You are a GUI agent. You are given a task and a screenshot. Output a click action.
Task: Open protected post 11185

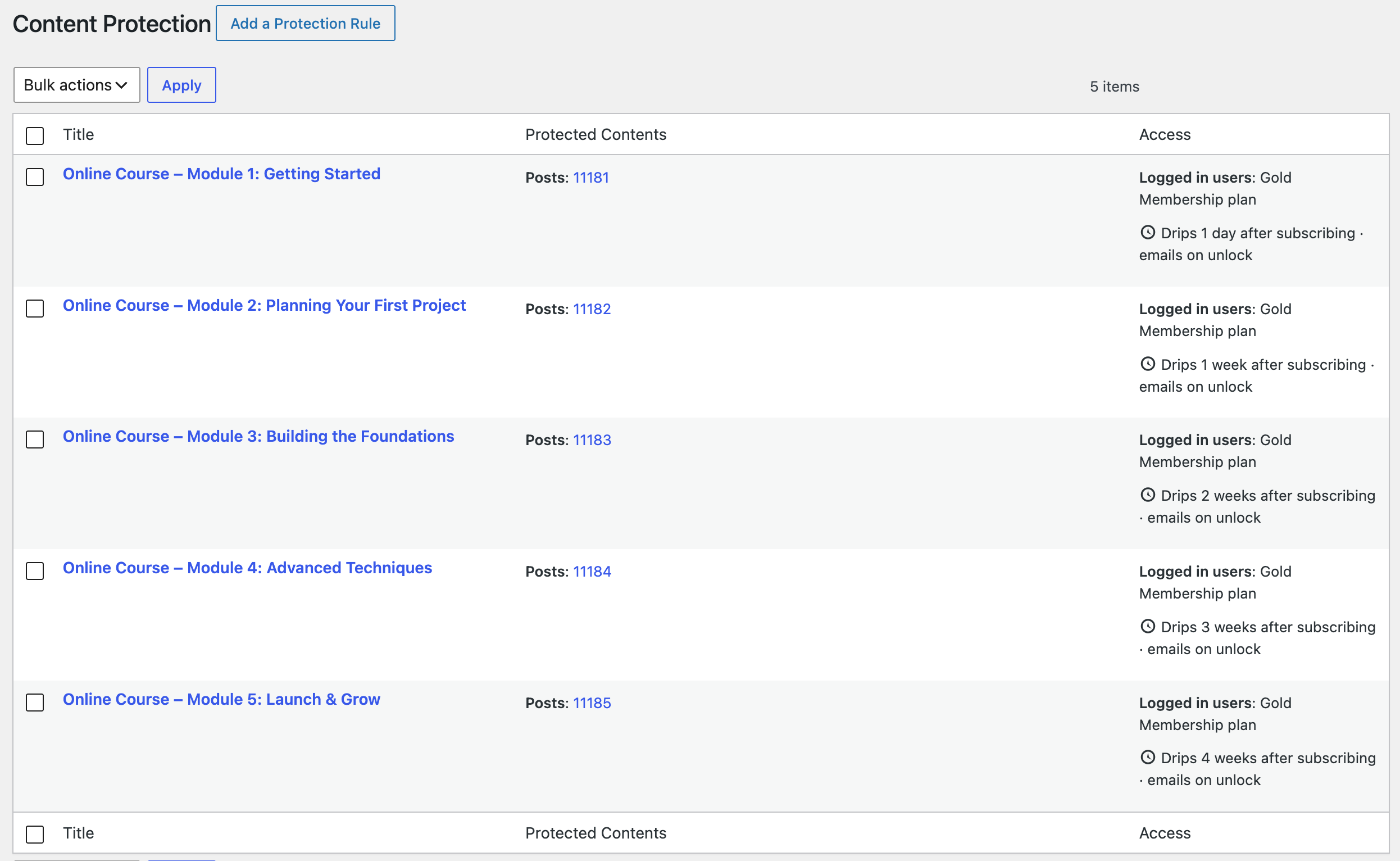[592, 703]
